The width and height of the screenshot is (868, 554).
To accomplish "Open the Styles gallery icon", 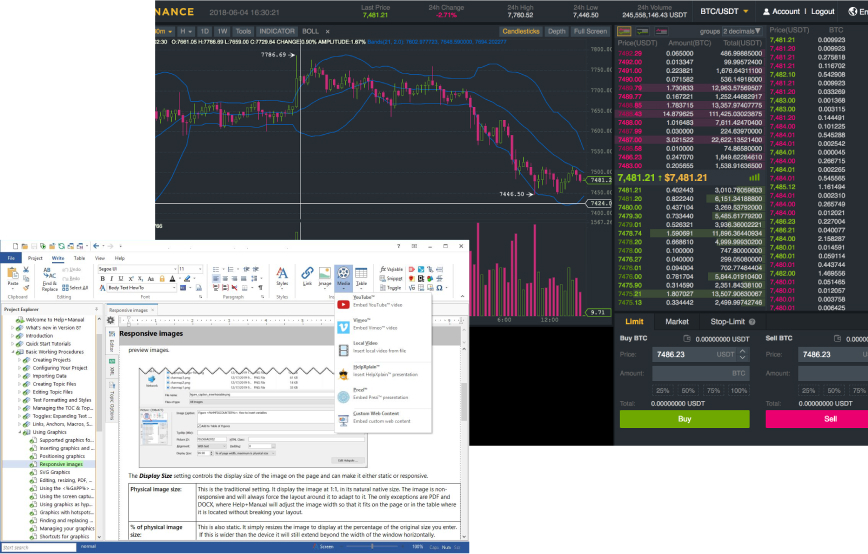I will (x=282, y=275).
